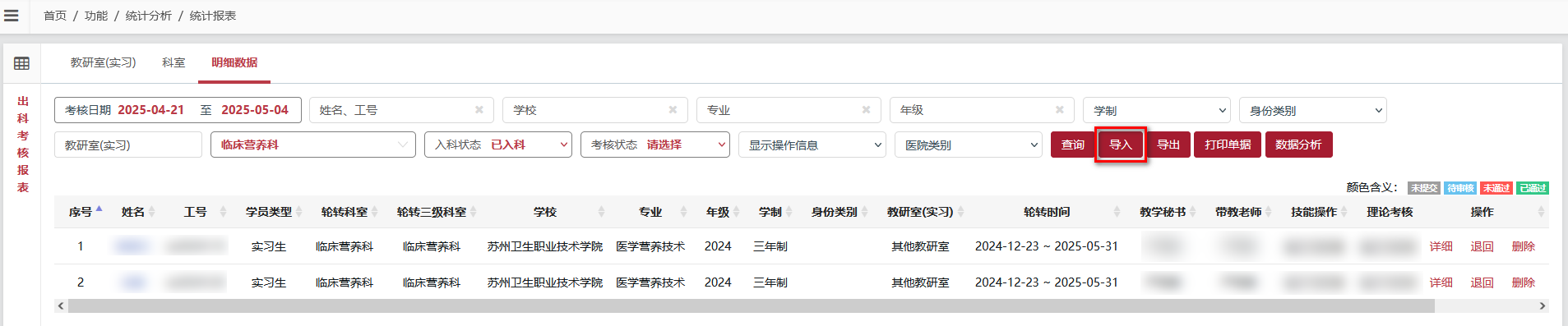Viewport: 1568px width, 326px height.
Task: Open the 学制 dropdown
Action: pos(1157,110)
